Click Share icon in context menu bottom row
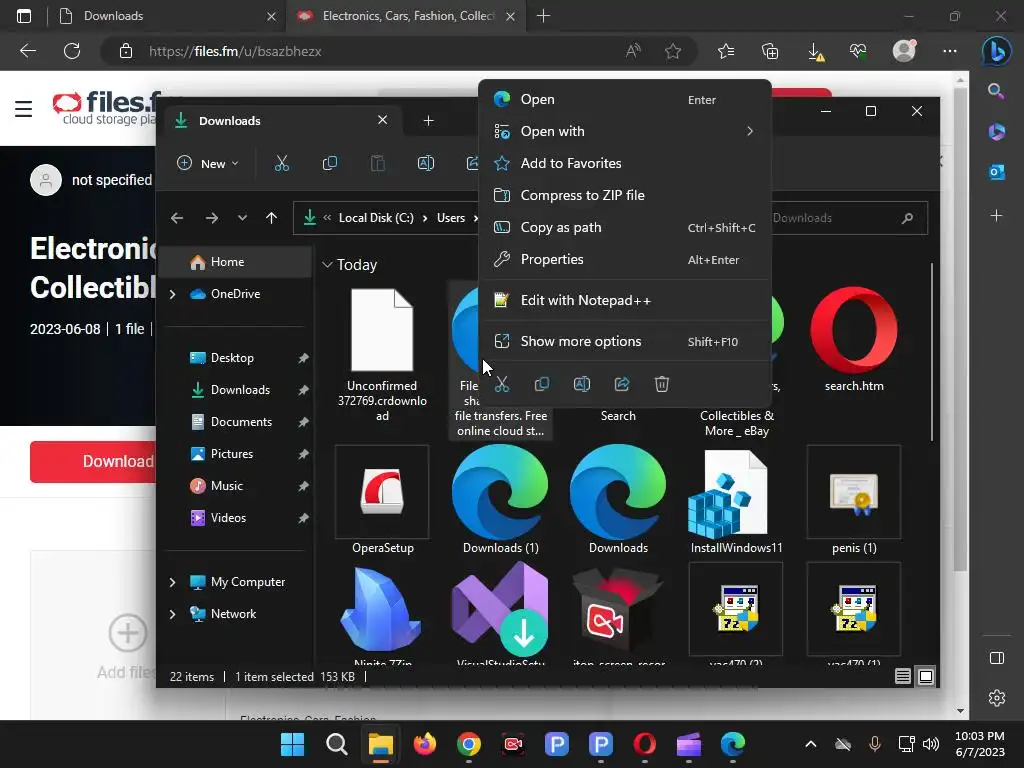The height and width of the screenshot is (768, 1024). (622, 384)
